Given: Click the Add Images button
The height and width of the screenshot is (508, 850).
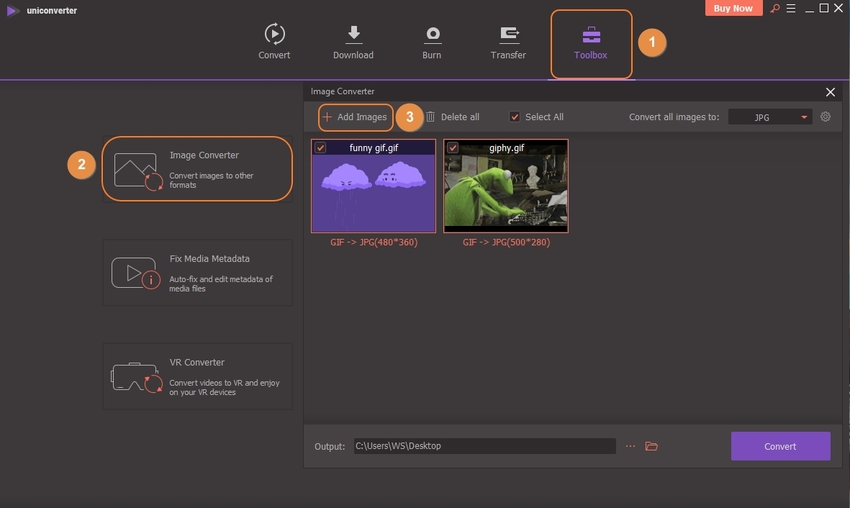Looking at the screenshot, I should [x=355, y=117].
